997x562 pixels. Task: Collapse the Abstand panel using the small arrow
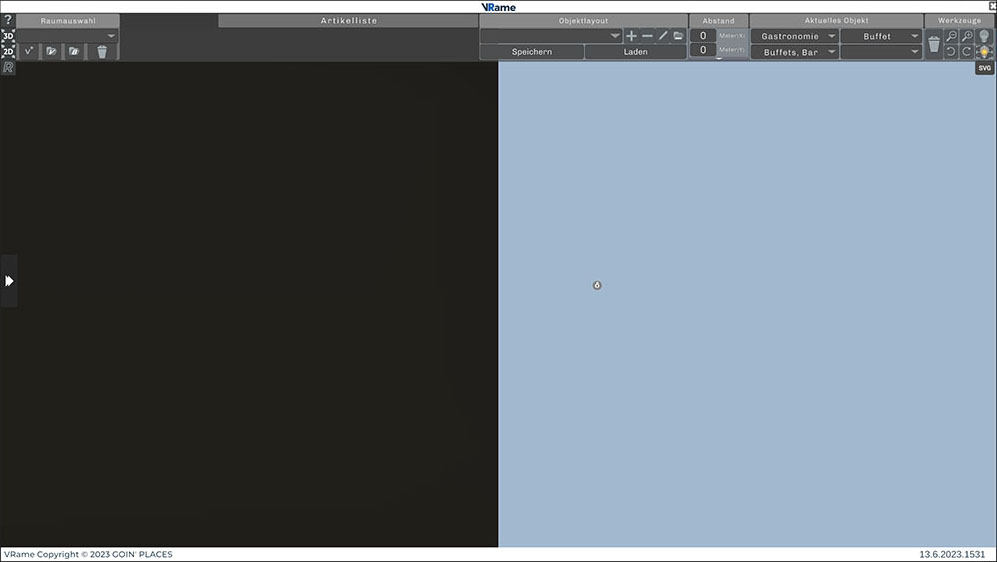click(x=719, y=59)
